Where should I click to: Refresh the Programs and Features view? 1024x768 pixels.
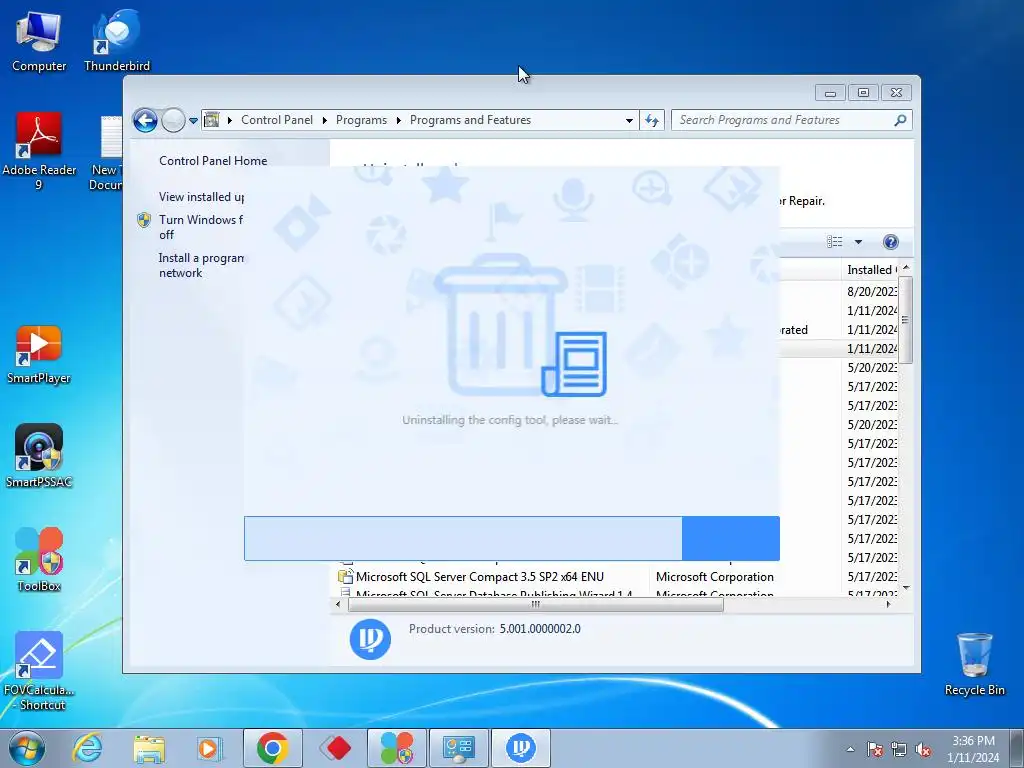pyautogui.click(x=652, y=120)
